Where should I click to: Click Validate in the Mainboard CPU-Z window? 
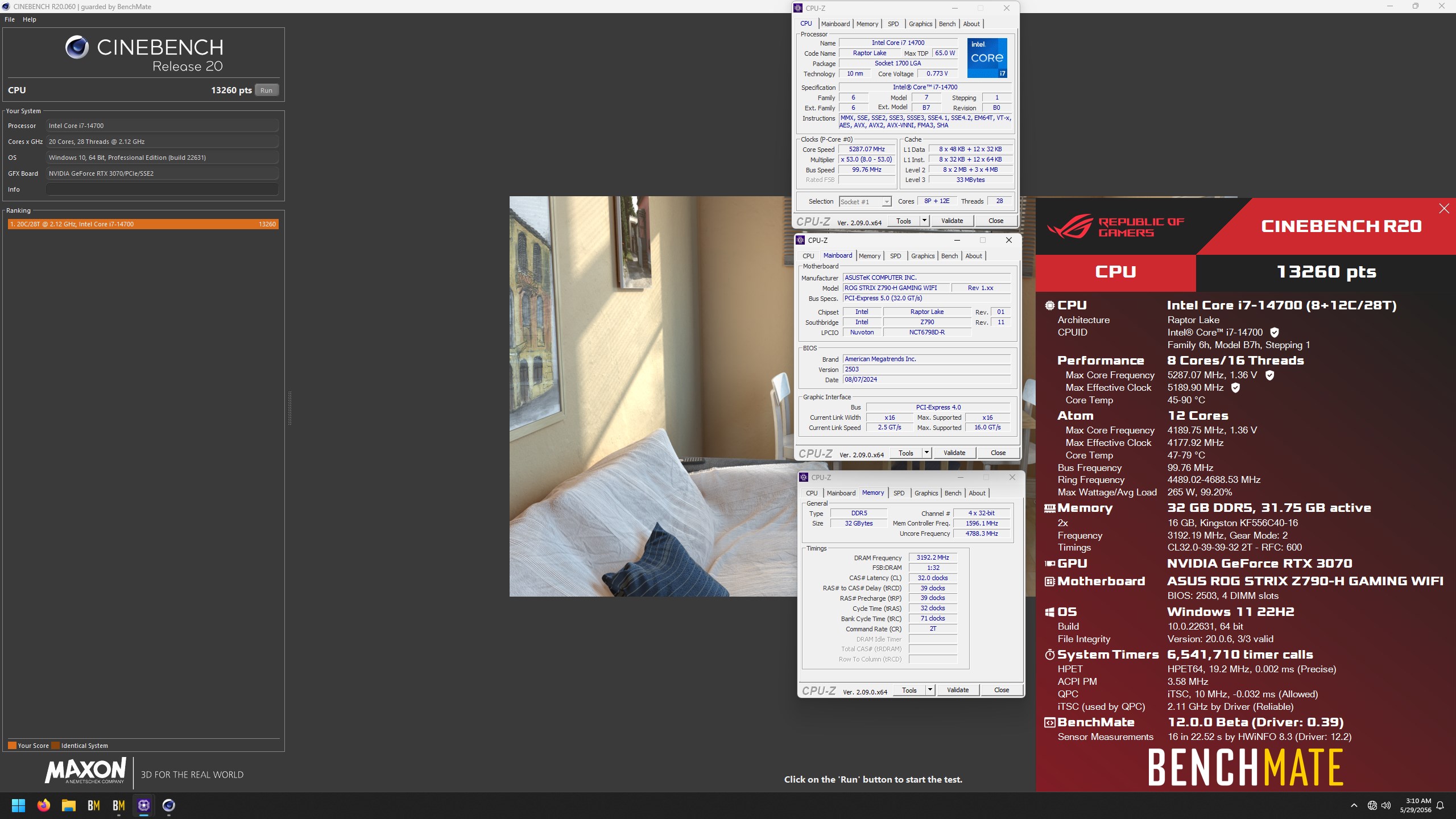(954, 453)
